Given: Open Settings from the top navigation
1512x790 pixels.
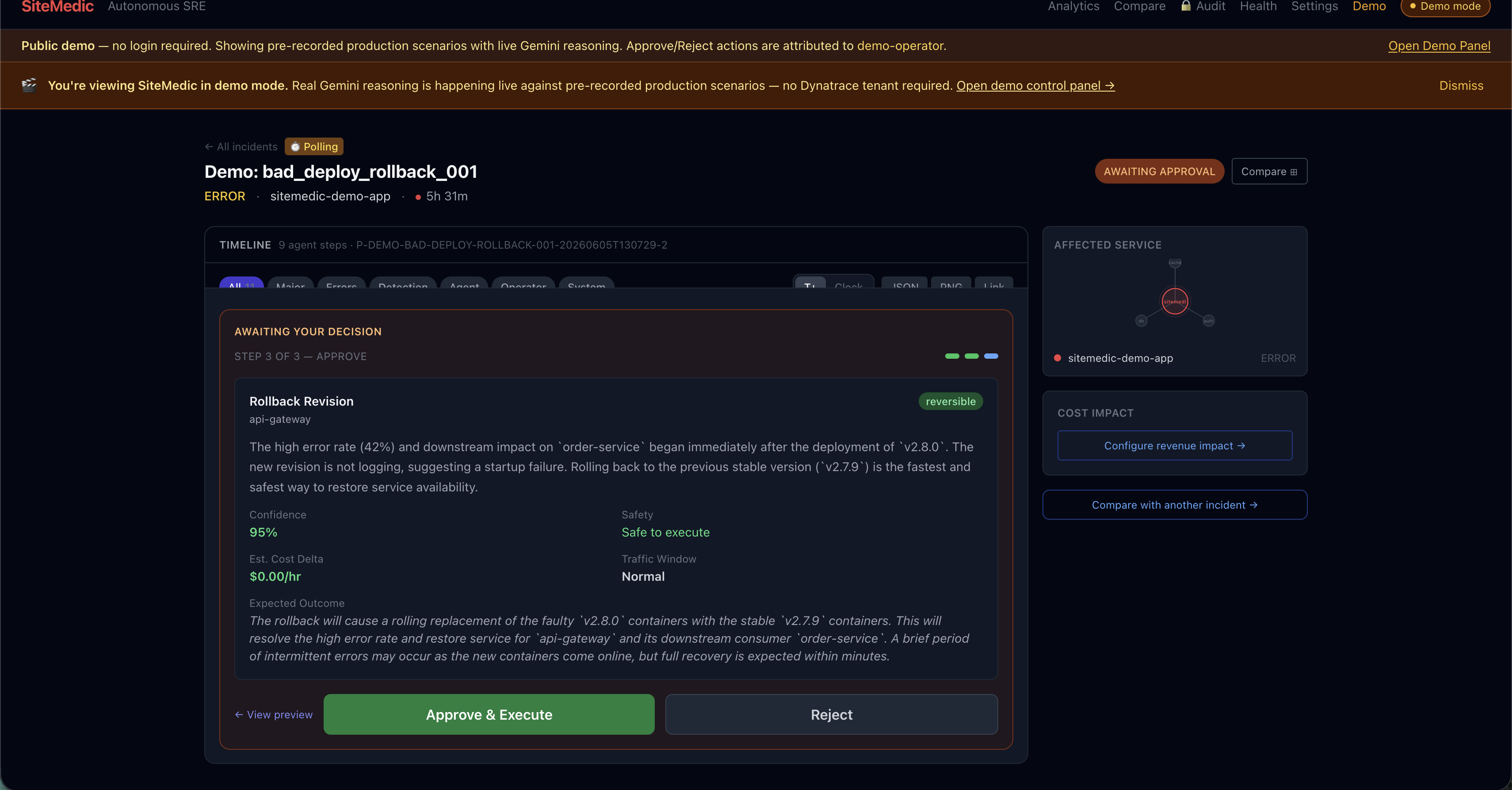Looking at the screenshot, I should coord(1314,7).
